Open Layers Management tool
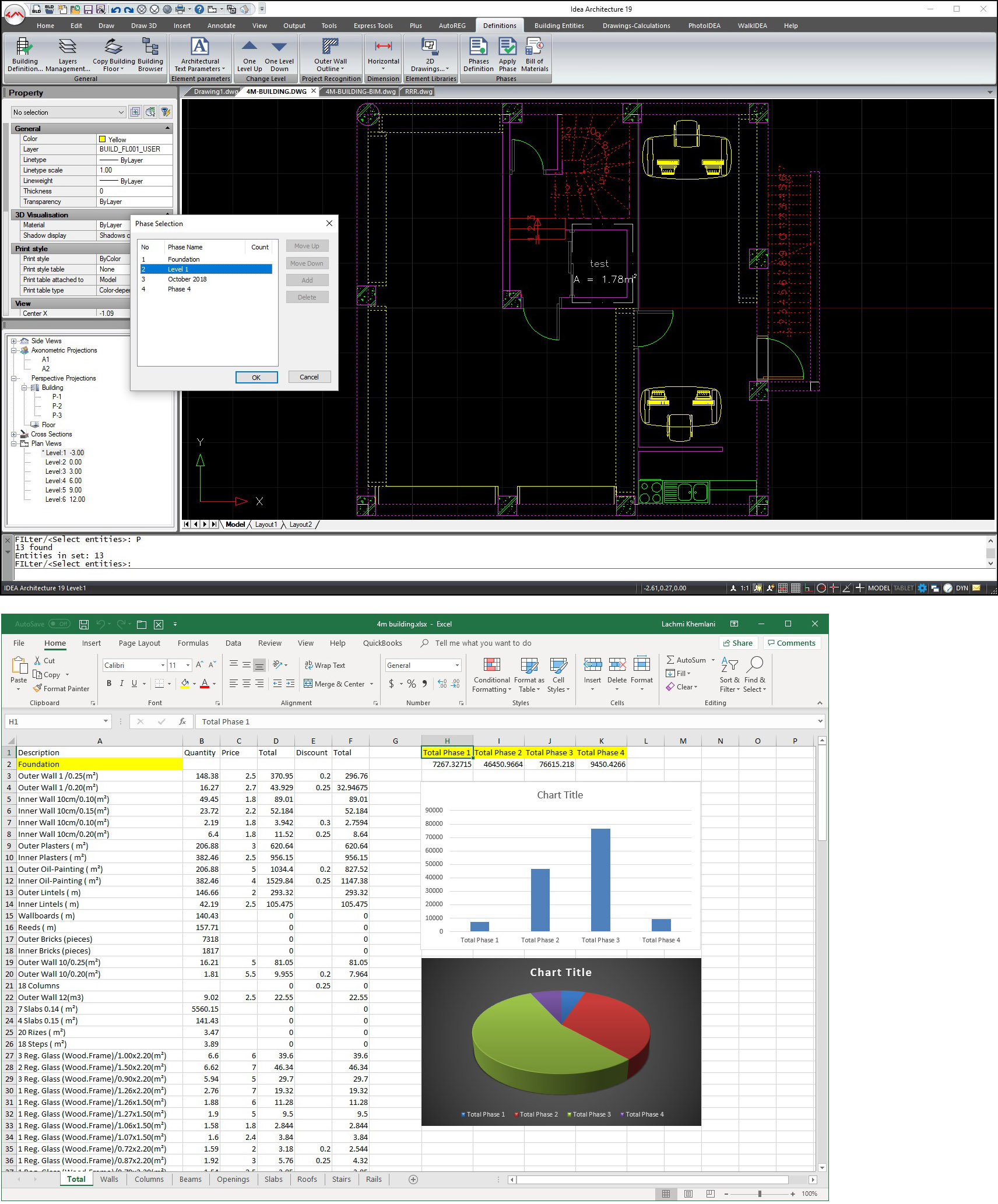 [x=68, y=55]
